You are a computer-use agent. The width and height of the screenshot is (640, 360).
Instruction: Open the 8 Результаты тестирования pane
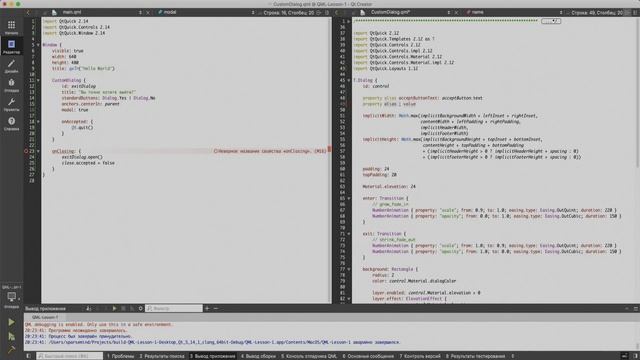[x=475, y=356]
